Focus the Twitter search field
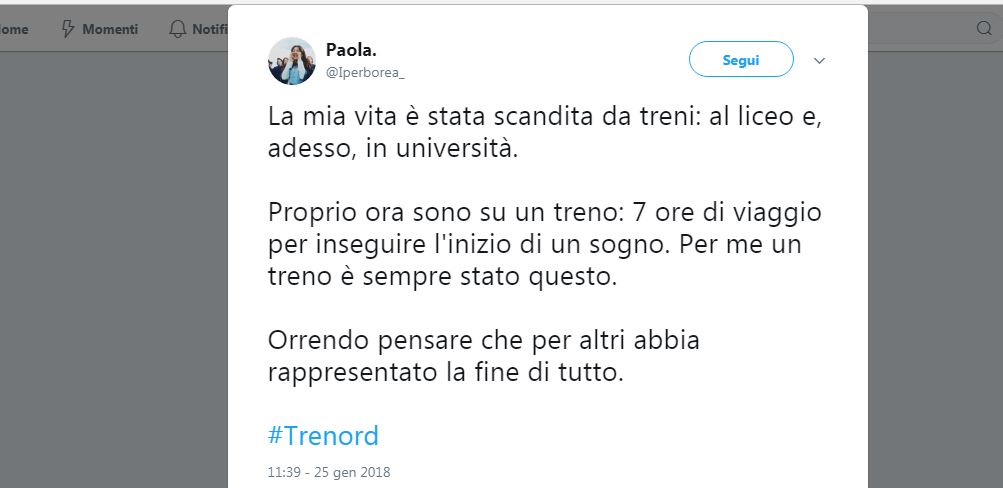The width and height of the screenshot is (1003, 488). [x=920, y=29]
